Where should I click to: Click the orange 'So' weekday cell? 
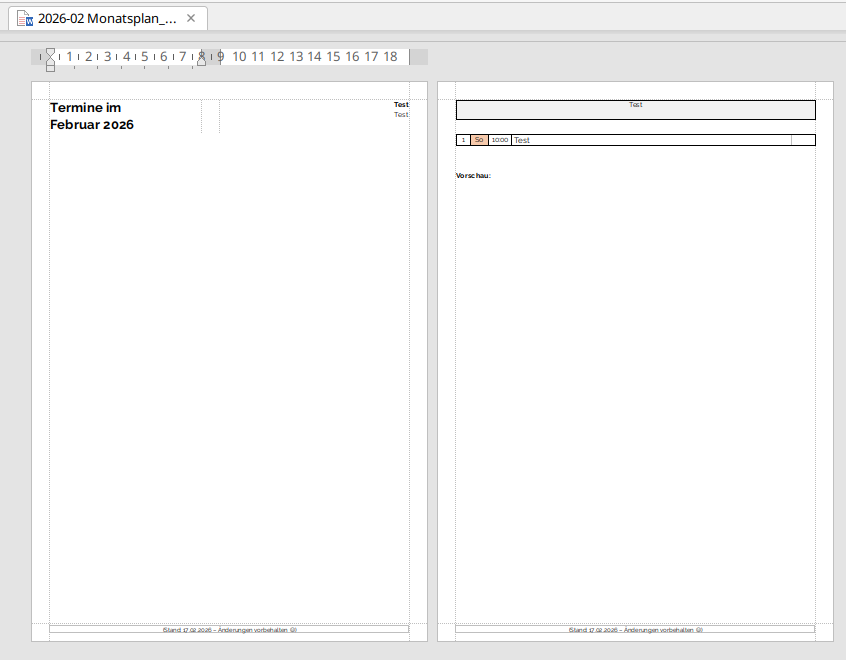point(479,140)
